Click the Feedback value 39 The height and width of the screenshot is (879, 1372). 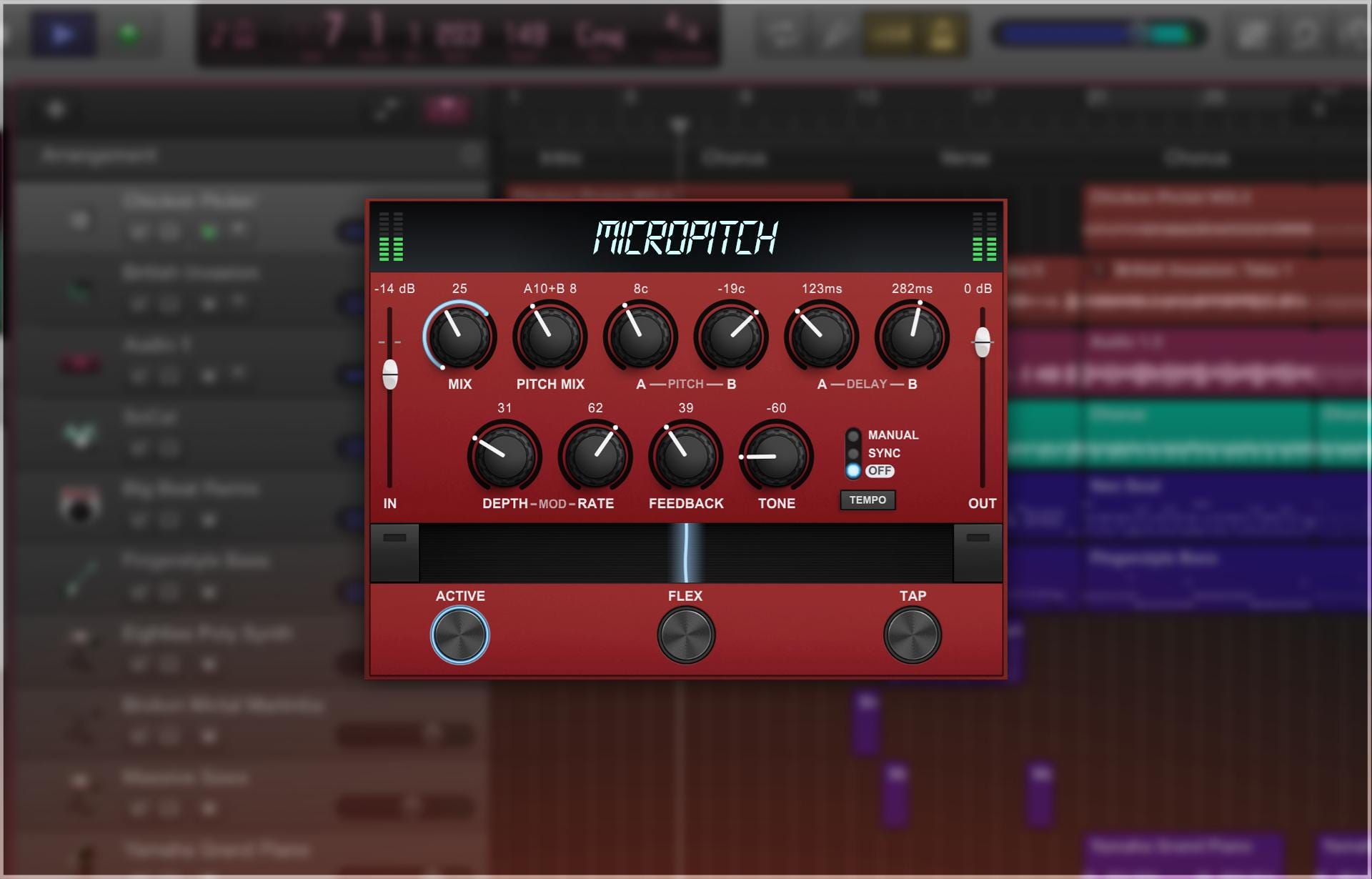(686, 408)
